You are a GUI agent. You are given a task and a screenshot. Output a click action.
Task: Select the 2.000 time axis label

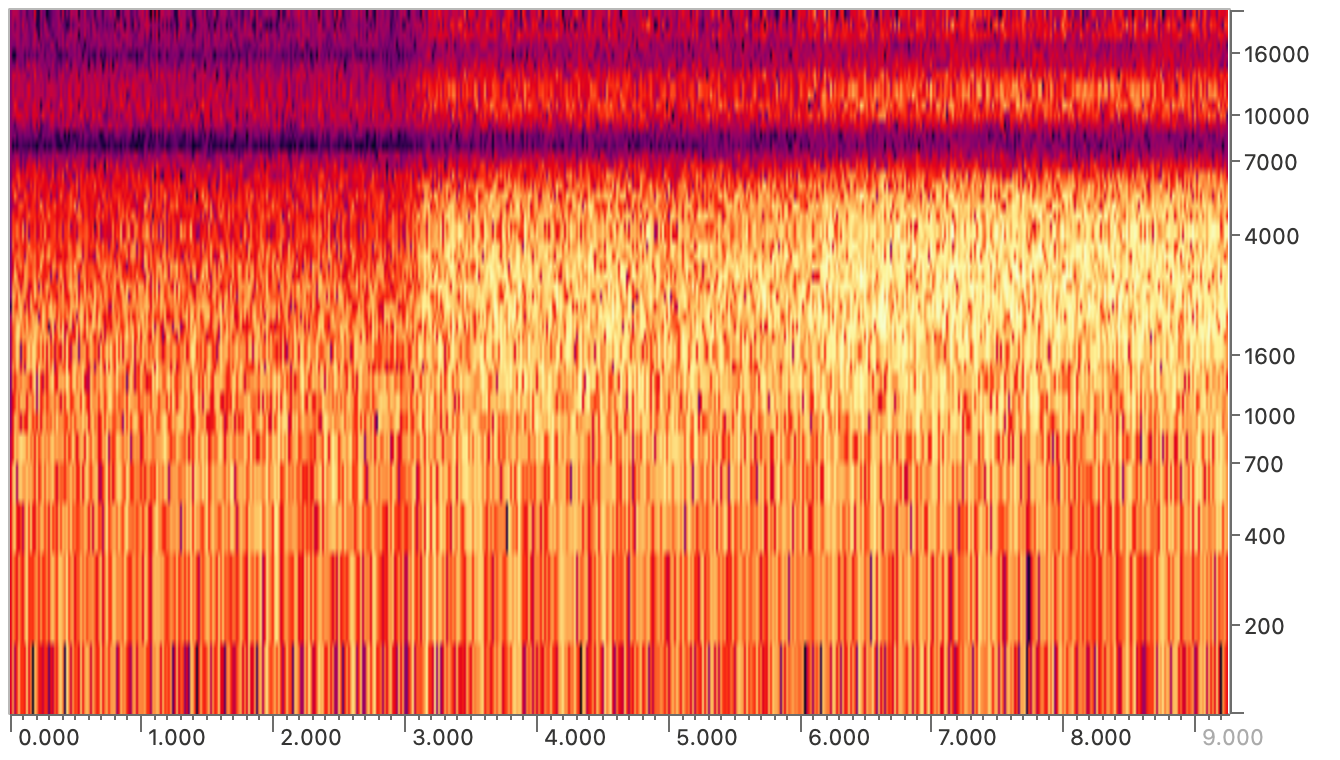point(310,739)
